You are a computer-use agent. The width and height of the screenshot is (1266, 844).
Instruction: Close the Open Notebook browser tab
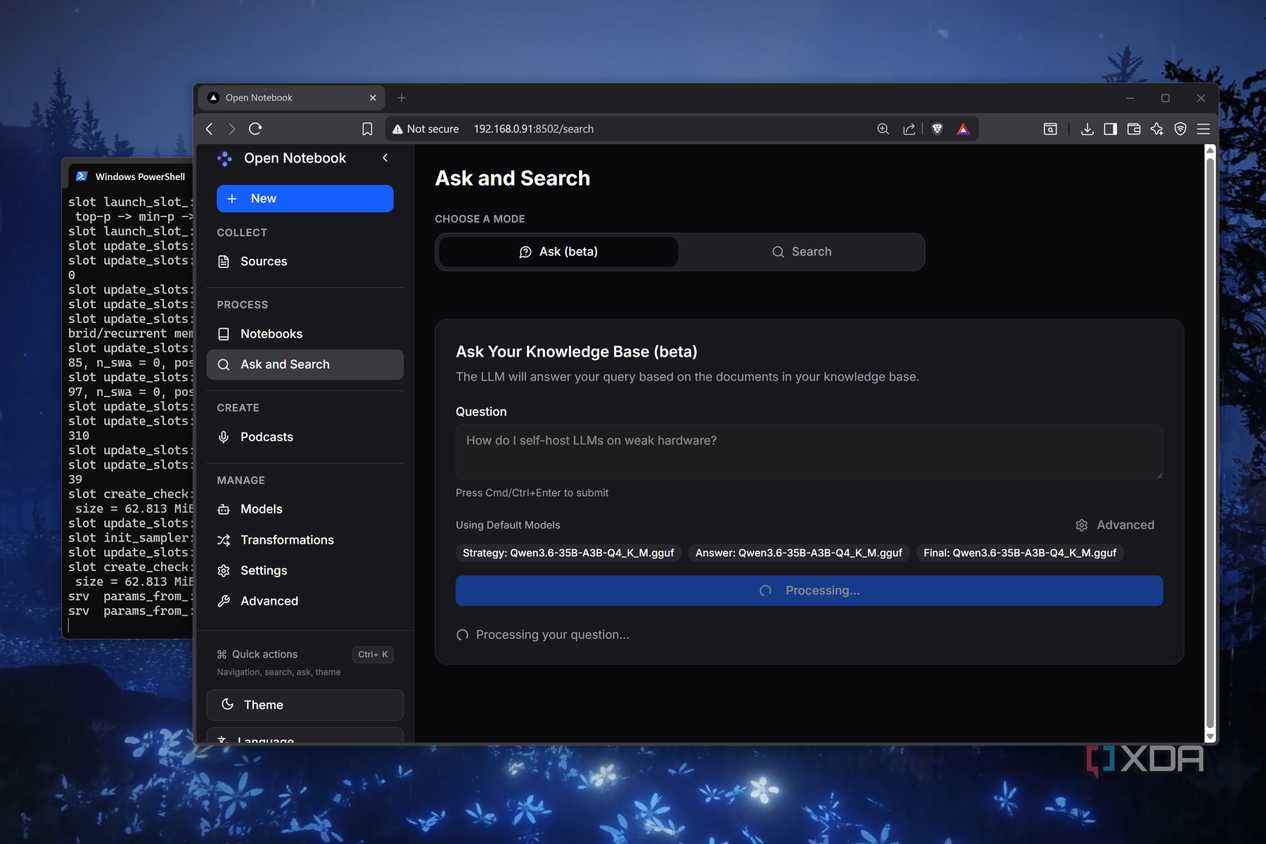373,98
